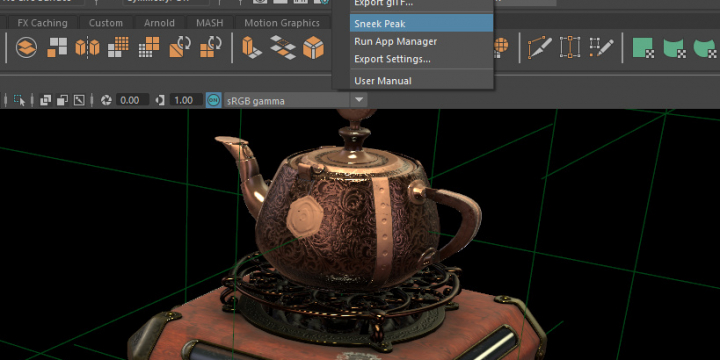Click Run App Manager
Viewport: 720px width, 360px height.
click(396, 41)
